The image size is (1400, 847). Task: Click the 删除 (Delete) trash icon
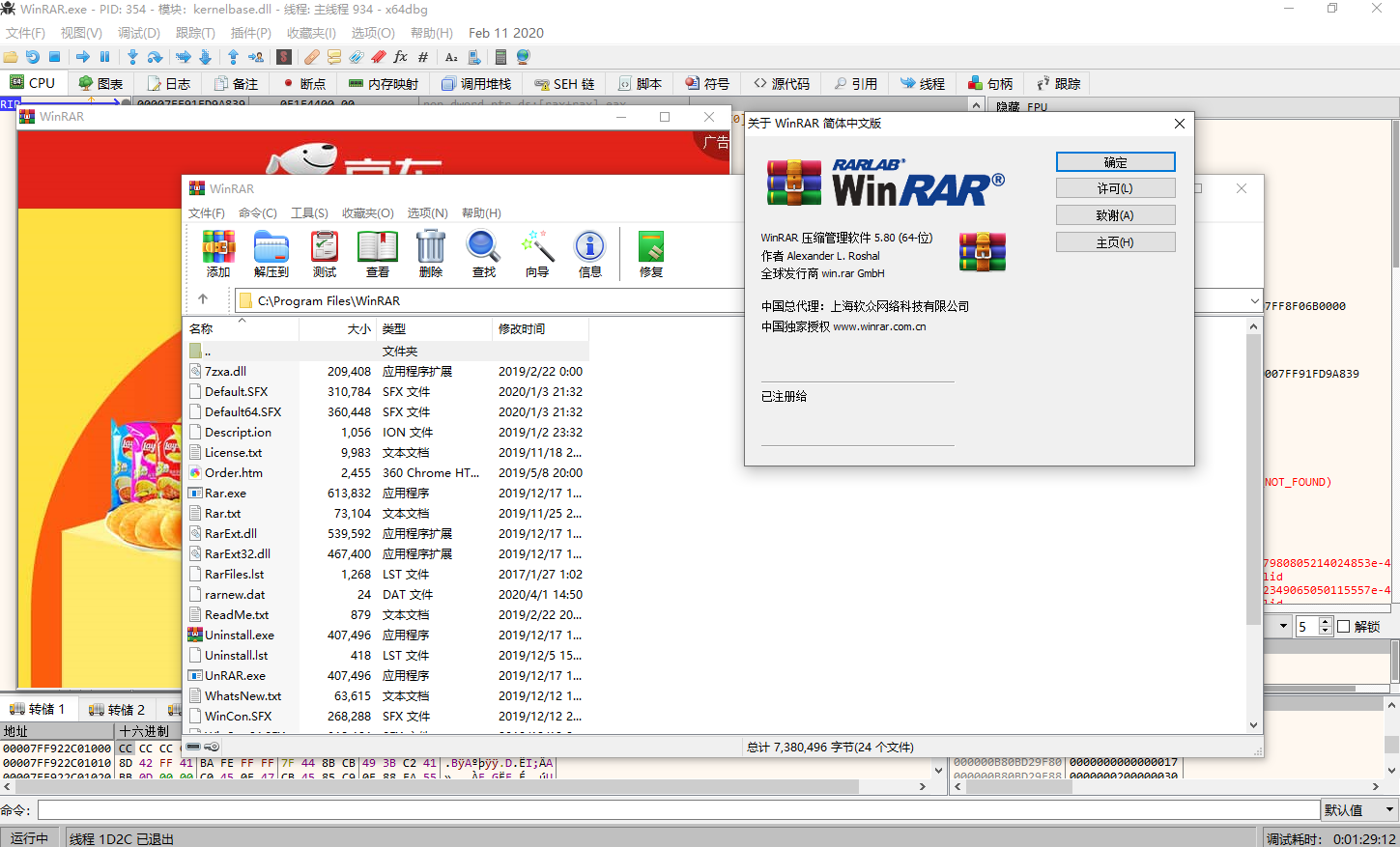[x=431, y=254]
